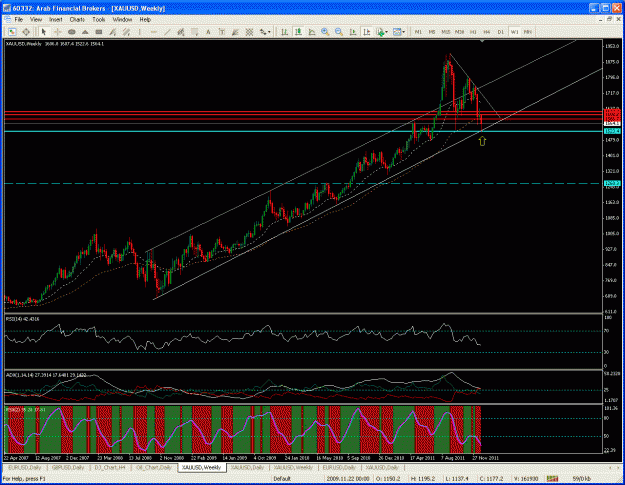625x485 pixels.
Task: Click the Zoom Out magnifier
Action: click(339, 32)
